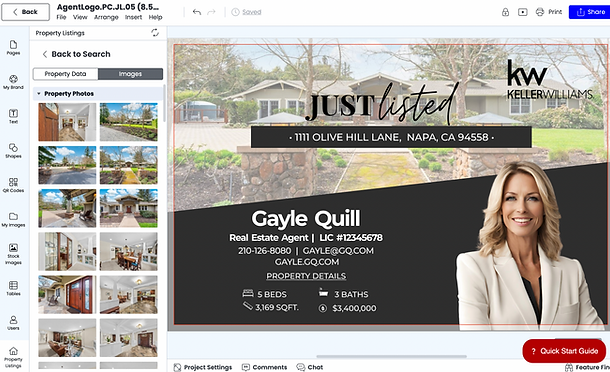Switch to the Property Data tab
Viewport: 610px width, 372px height.
[65, 74]
